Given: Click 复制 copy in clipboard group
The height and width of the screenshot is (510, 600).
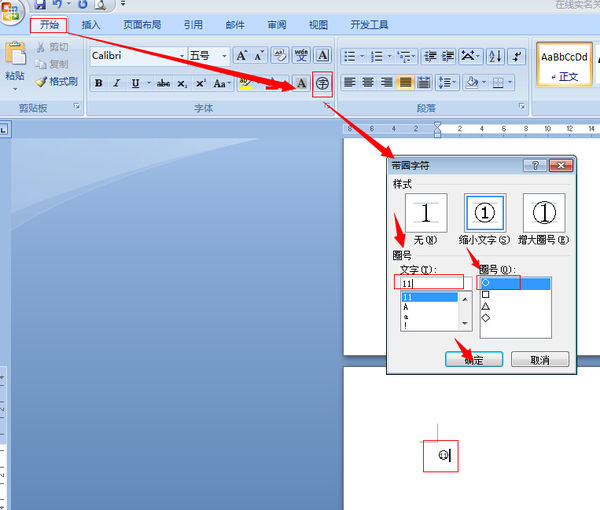Looking at the screenshot, I should (53, 64).
